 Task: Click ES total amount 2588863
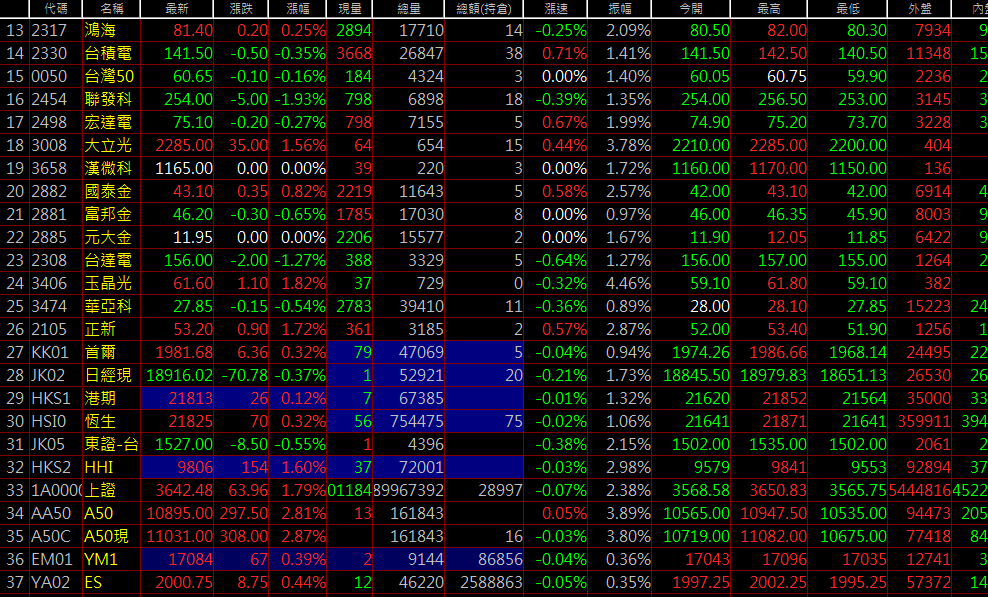click(491, 583)
